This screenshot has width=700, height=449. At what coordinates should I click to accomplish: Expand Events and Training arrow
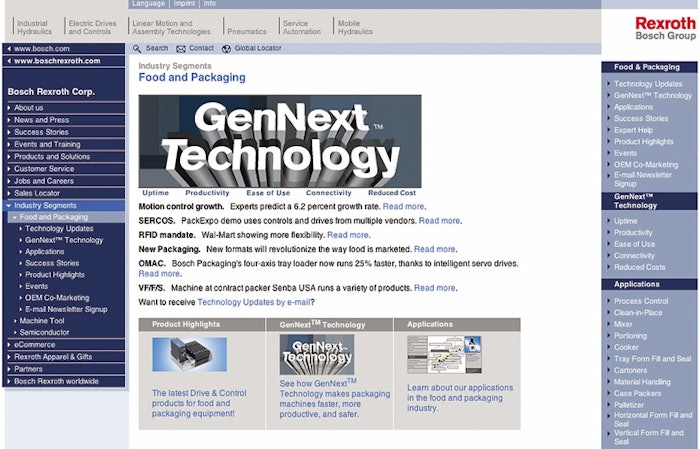pyautogui.click(x=9, y=145)
